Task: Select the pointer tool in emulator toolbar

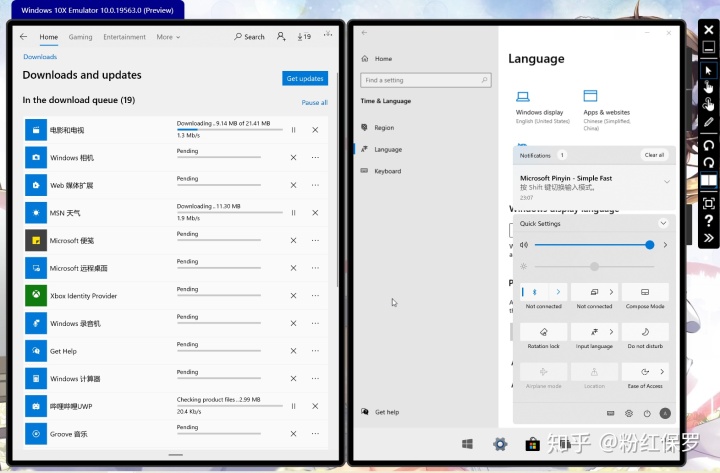Action: pyautogui.click(x=708, y=70)
